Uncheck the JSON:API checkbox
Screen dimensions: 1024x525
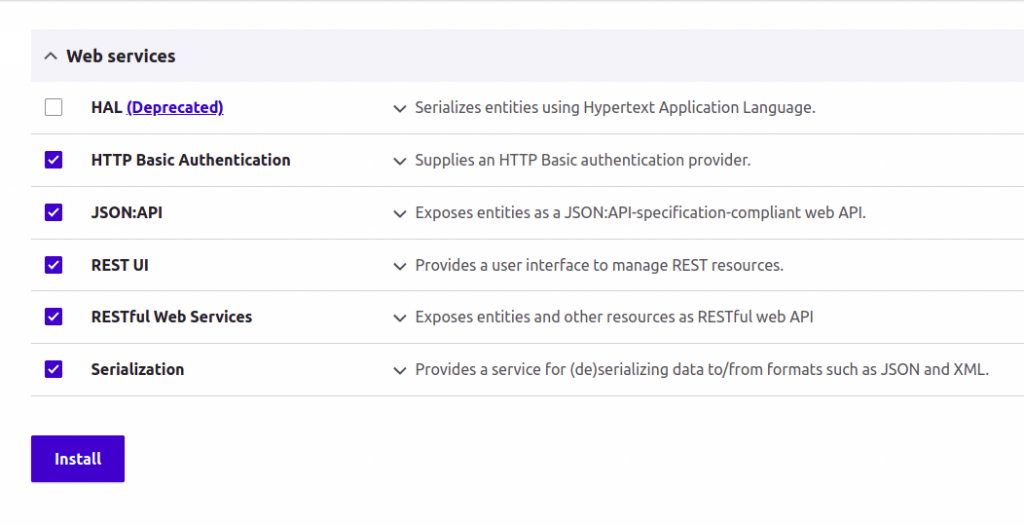[x=54, y=212]
